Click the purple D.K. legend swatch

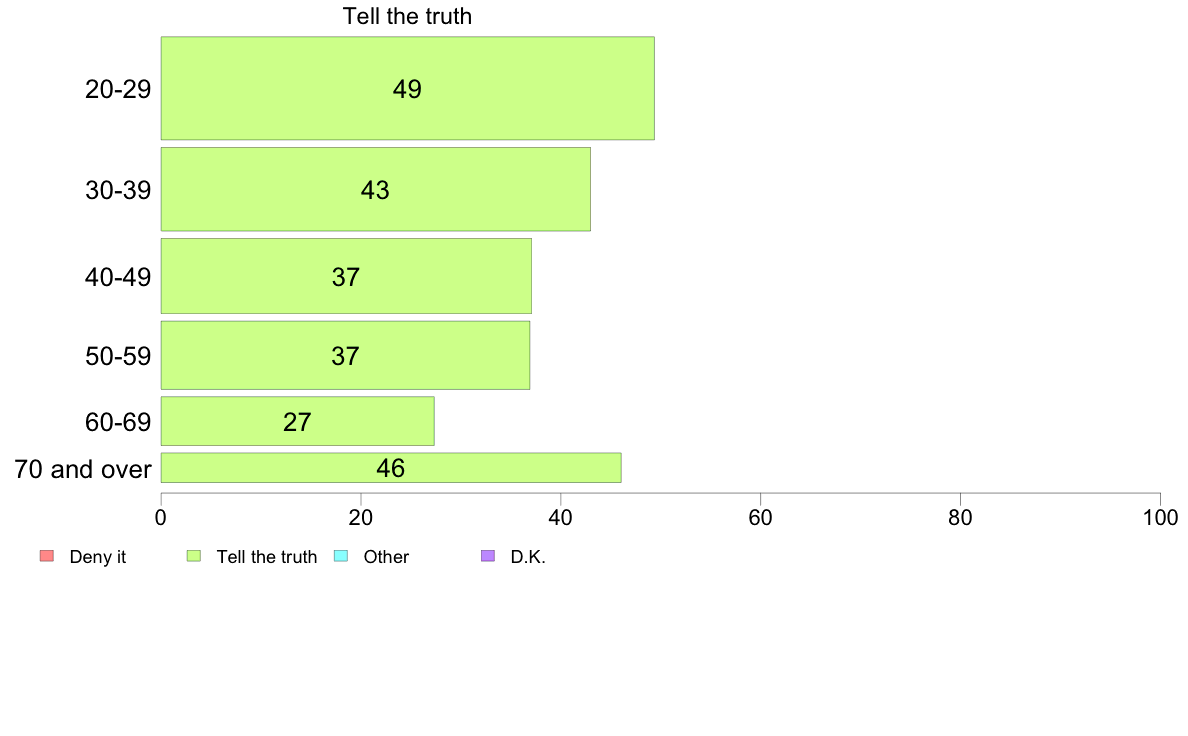click(x=488, y=556)
